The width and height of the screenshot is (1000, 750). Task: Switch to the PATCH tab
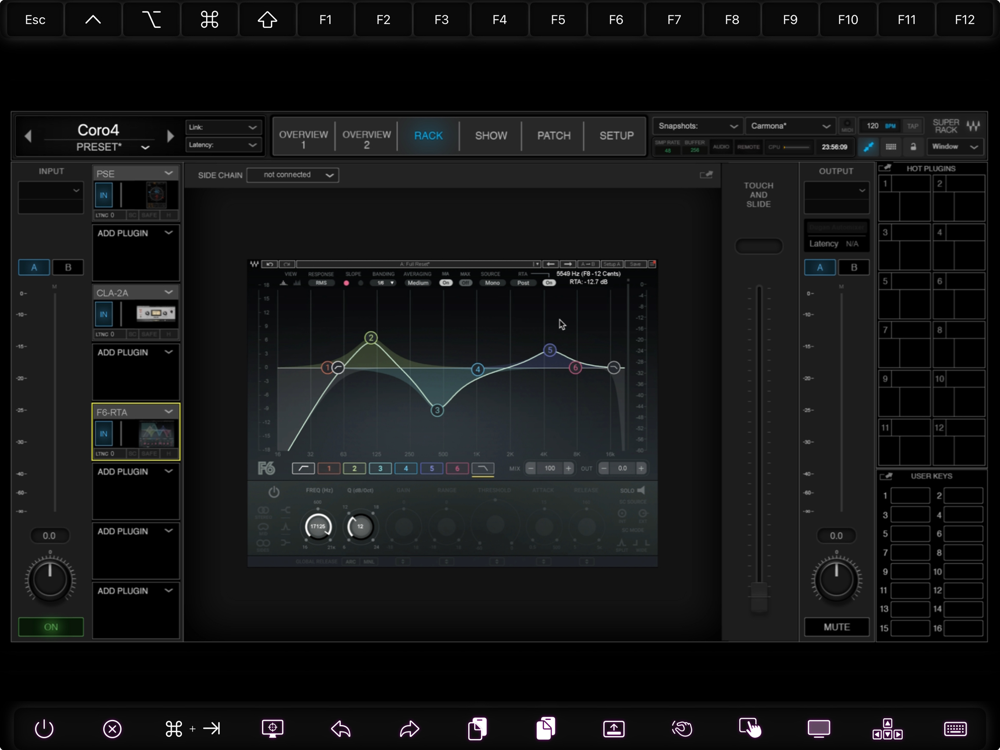554,136
